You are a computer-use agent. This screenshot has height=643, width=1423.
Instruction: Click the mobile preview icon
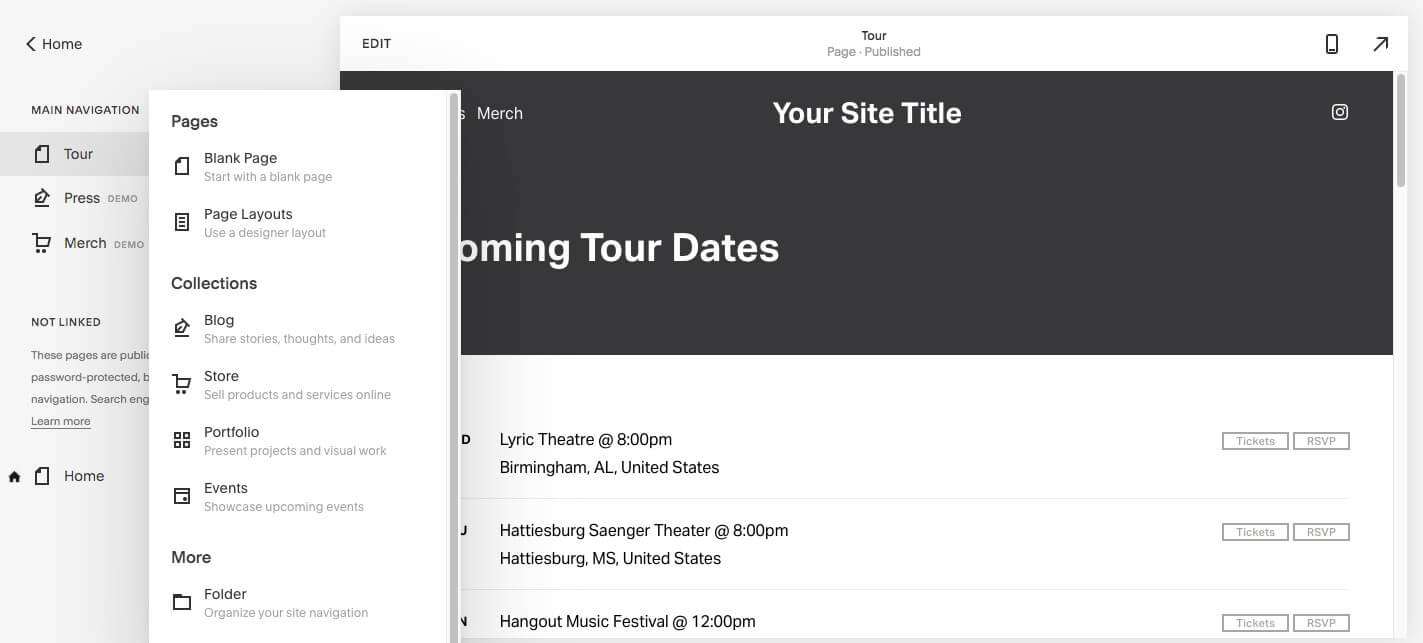1331,44
